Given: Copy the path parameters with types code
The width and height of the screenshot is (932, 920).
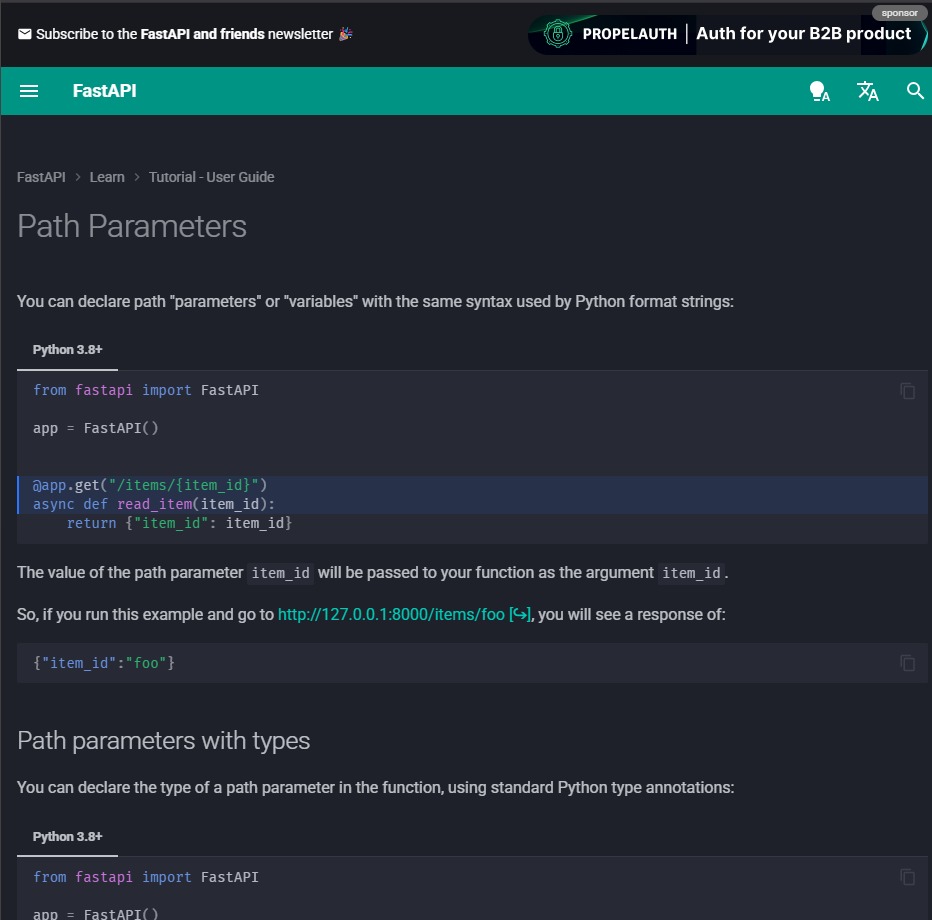Looking at the screenshot, I should 907,877.
